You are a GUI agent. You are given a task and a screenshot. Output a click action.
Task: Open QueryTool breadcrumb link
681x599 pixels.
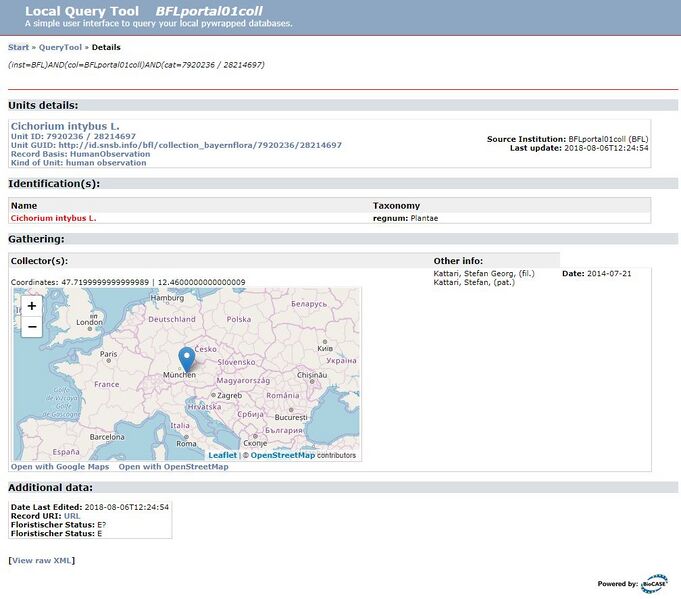point(60,47)
